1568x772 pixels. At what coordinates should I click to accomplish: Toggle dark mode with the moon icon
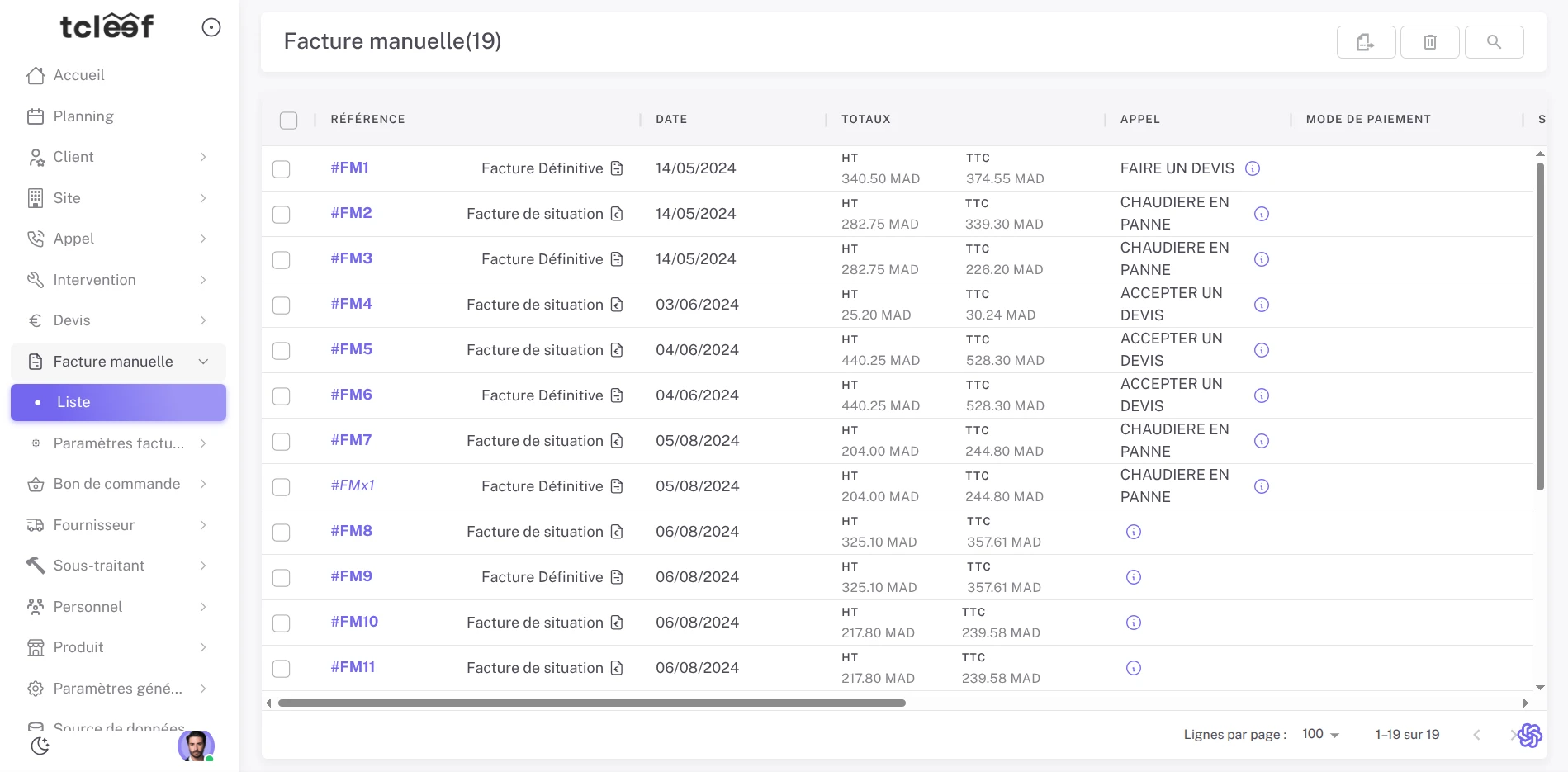pyautogui.click(x=40, y=746)
